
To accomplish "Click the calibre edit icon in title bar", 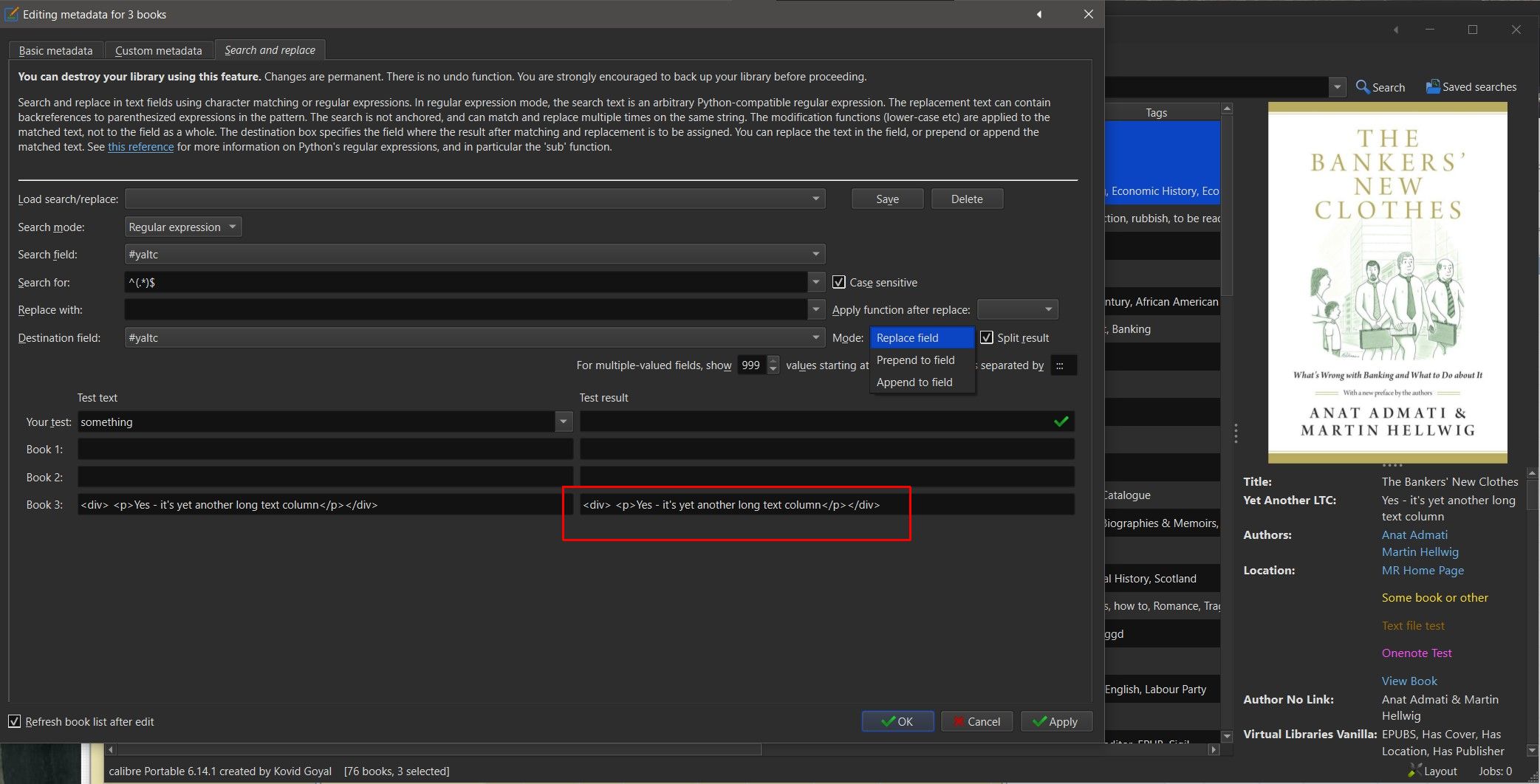I will [x=11, y=14].
